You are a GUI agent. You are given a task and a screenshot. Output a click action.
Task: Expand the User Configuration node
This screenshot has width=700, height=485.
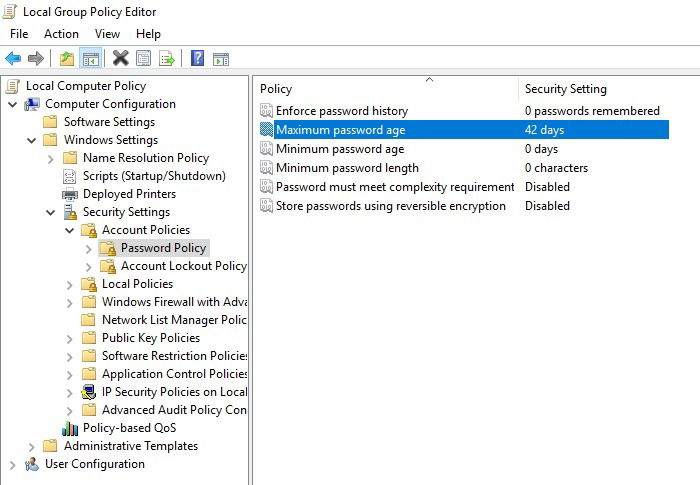pos(12,465)
